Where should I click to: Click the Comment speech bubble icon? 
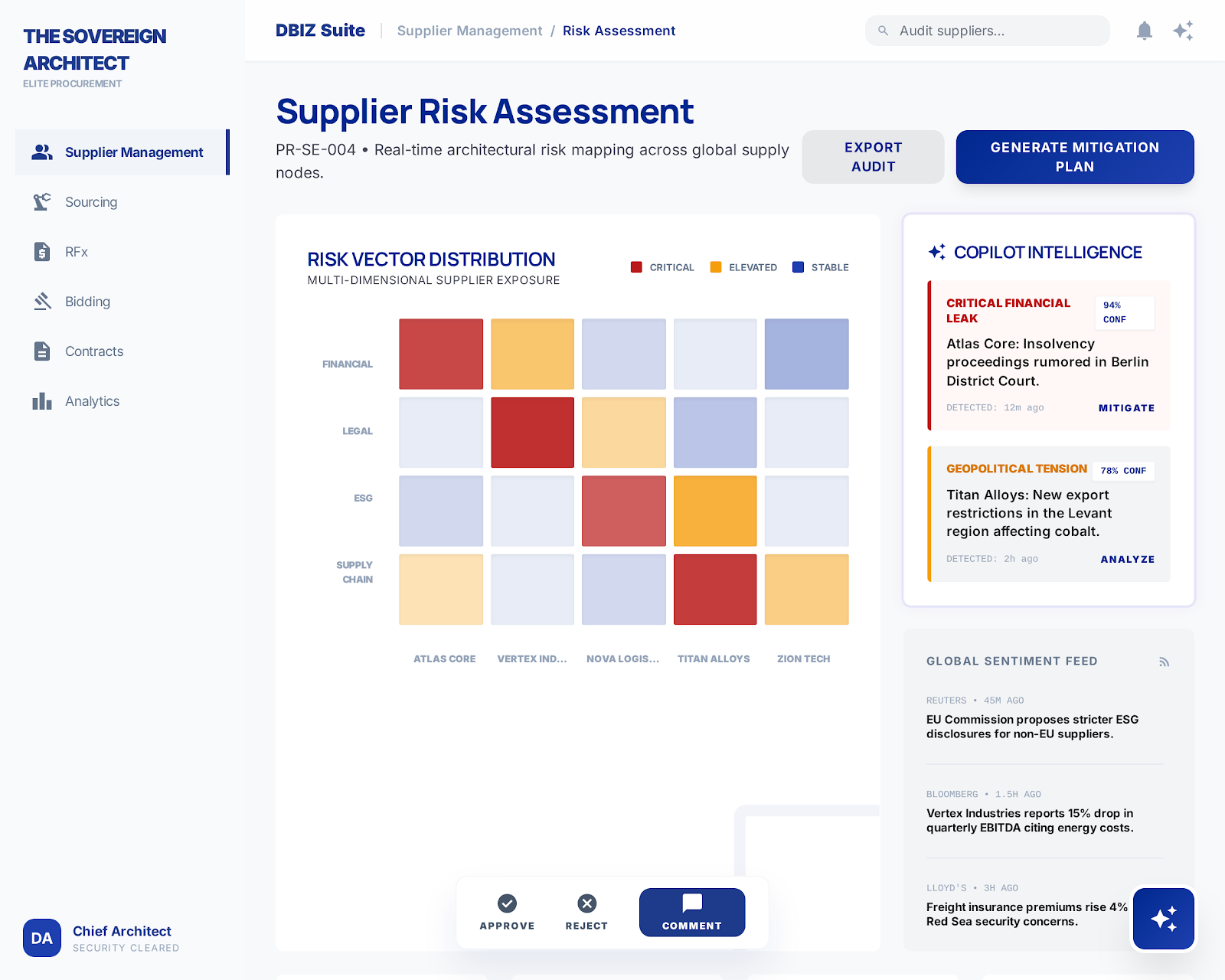692,903
